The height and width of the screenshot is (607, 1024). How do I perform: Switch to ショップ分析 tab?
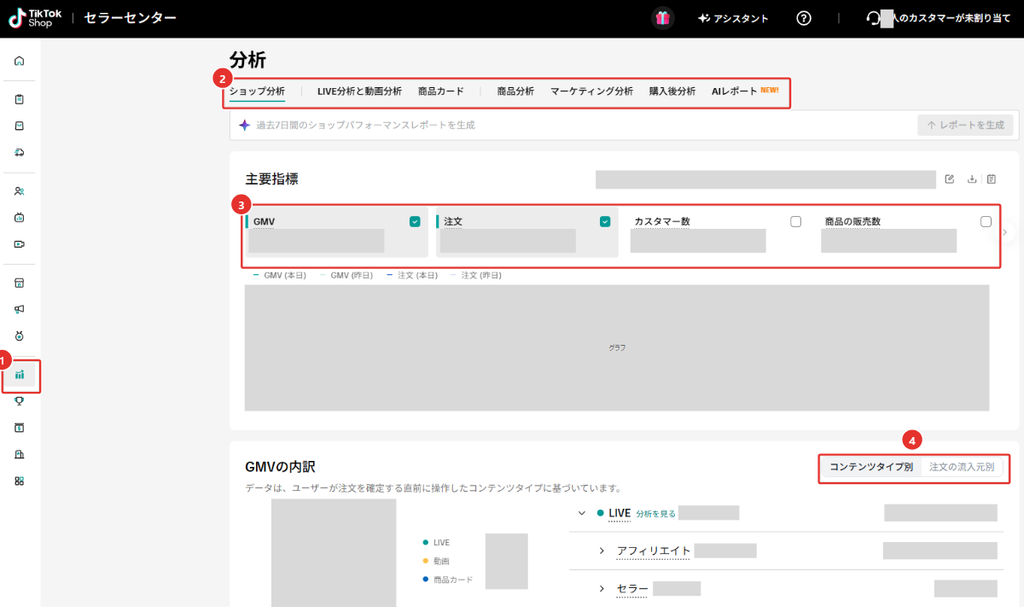(x=257, y=91)
